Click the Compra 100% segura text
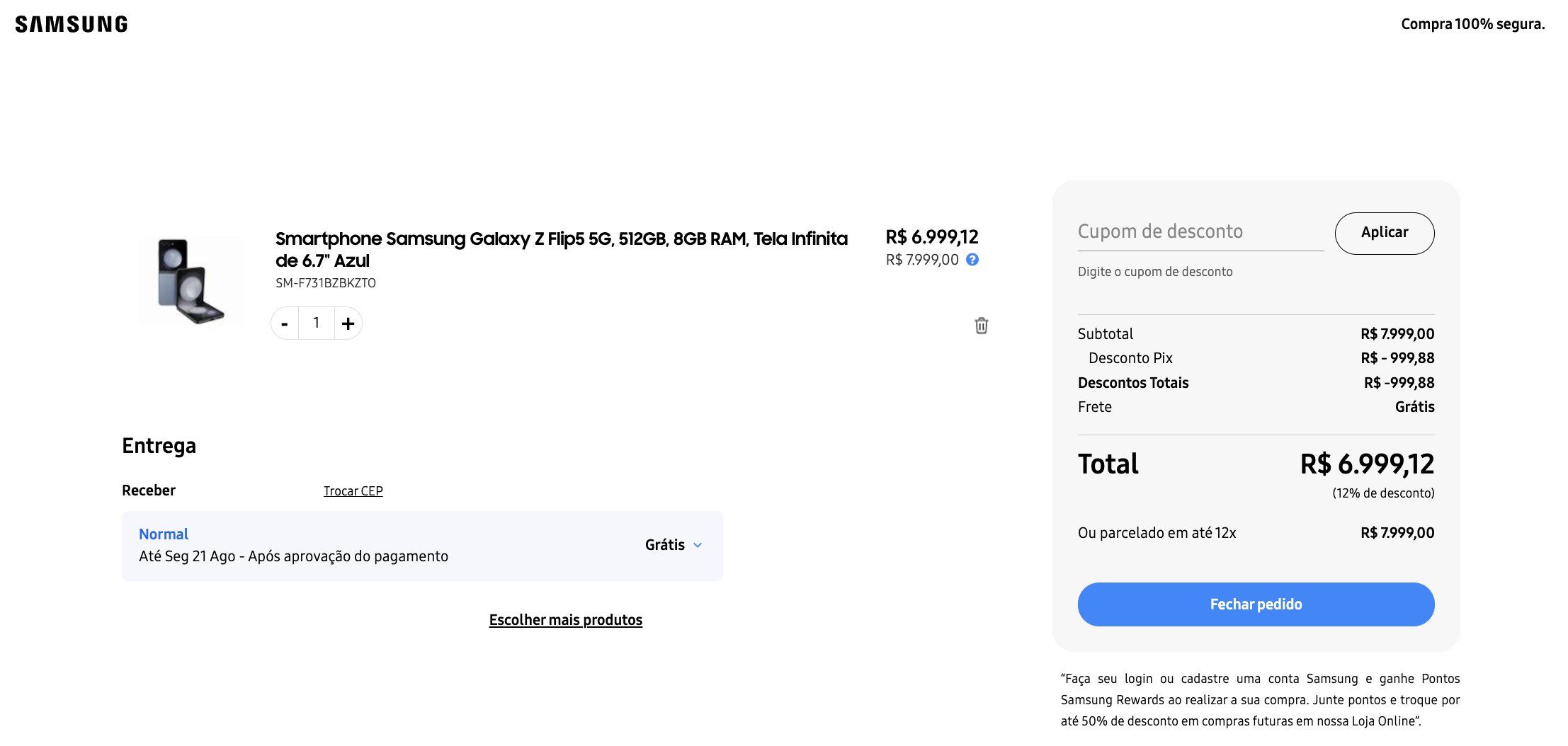Image resolution: width=1568 pixels, height=746 pixels. coord(1473,24)
